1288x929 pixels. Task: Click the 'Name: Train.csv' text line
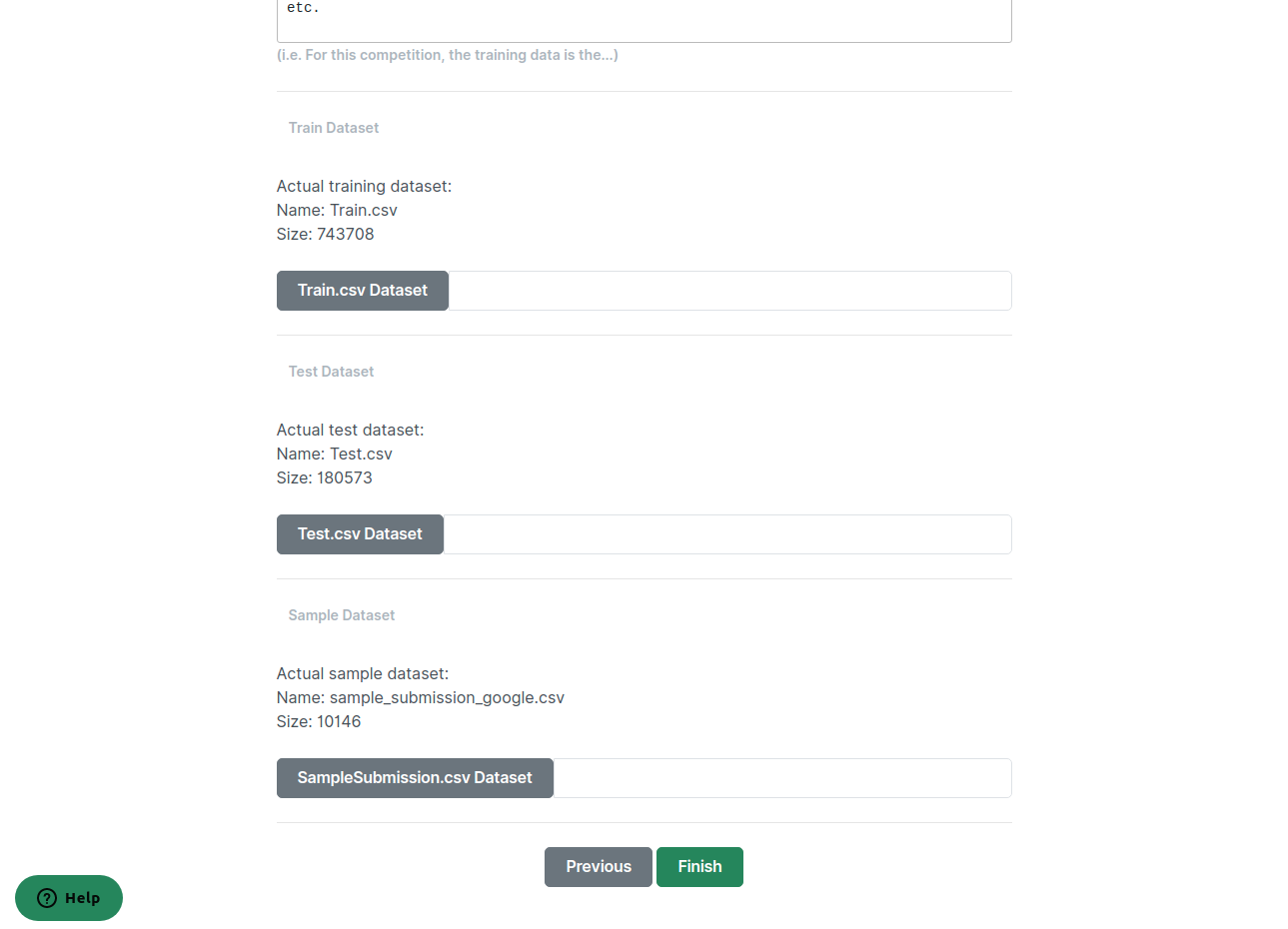pos(337,210)
